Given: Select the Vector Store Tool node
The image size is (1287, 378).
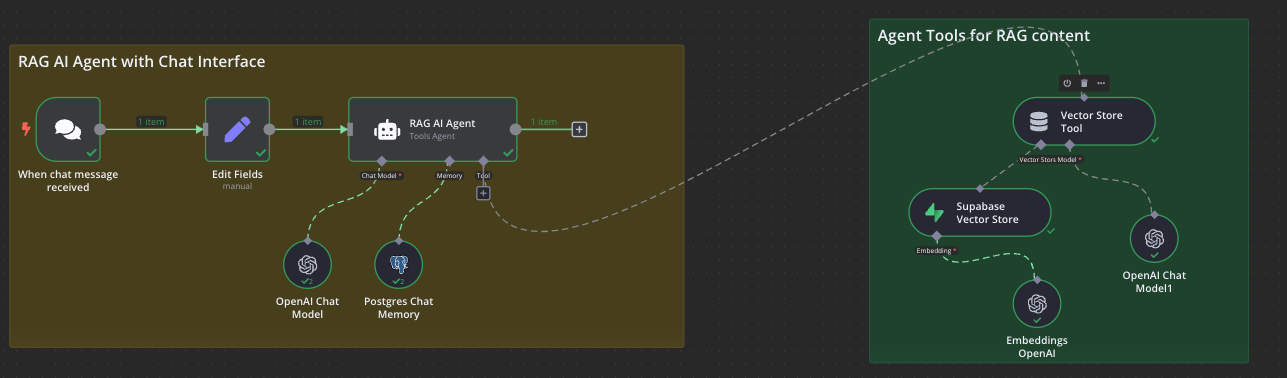Looking at the screenshot, I should coord(1085,121).
